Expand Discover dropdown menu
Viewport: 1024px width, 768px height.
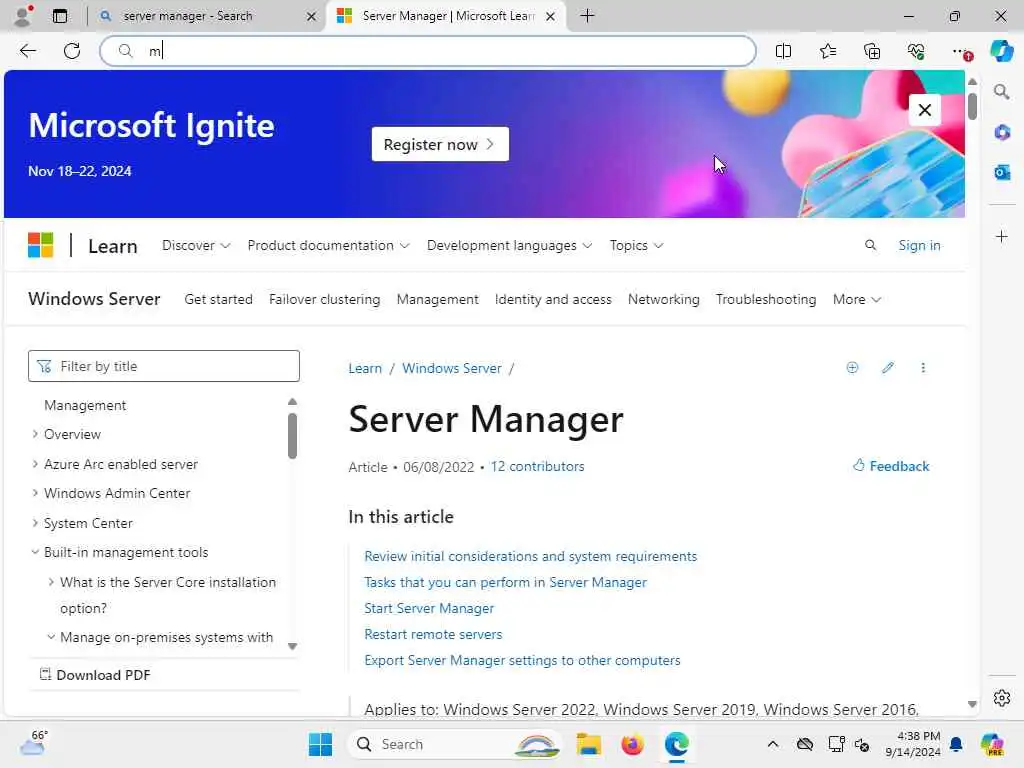point(196,246)
